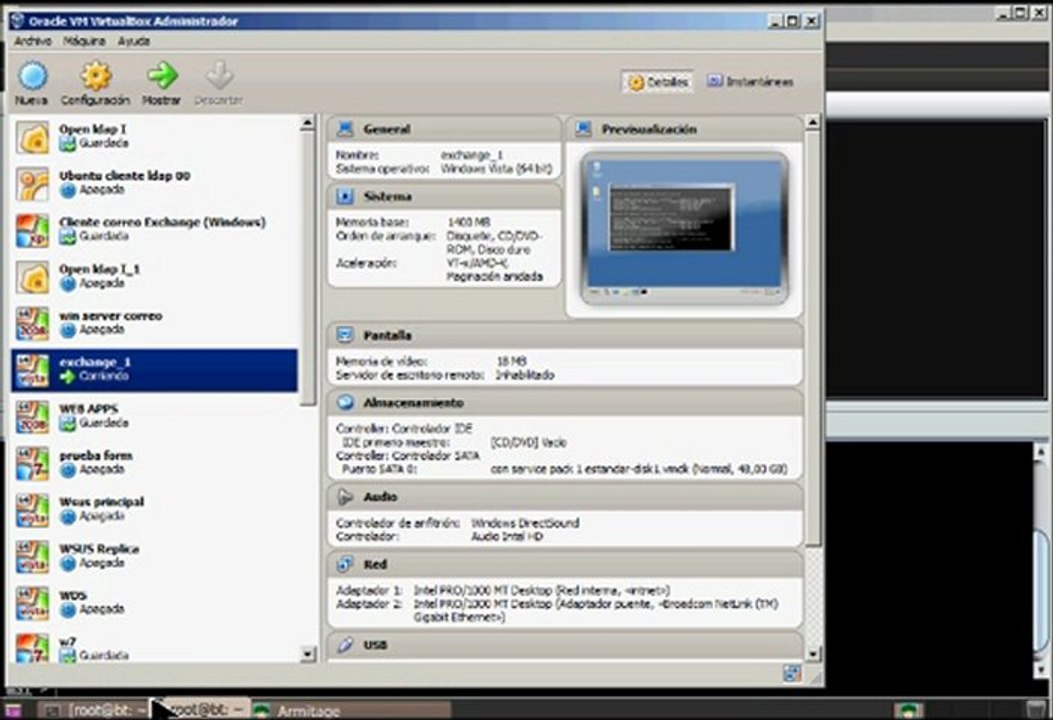Image resolution: width=1053 pixels, height=720 pixels.
Task: Open the Máquina menu
Action: (84, 41)
